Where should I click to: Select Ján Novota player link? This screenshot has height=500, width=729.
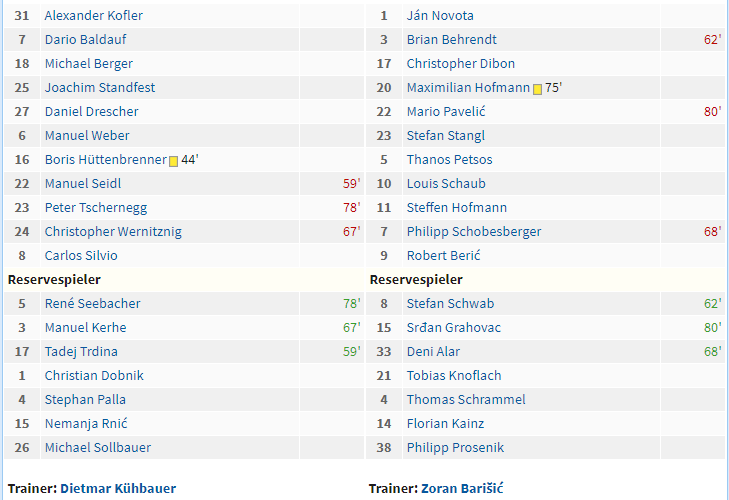(440, 16)
